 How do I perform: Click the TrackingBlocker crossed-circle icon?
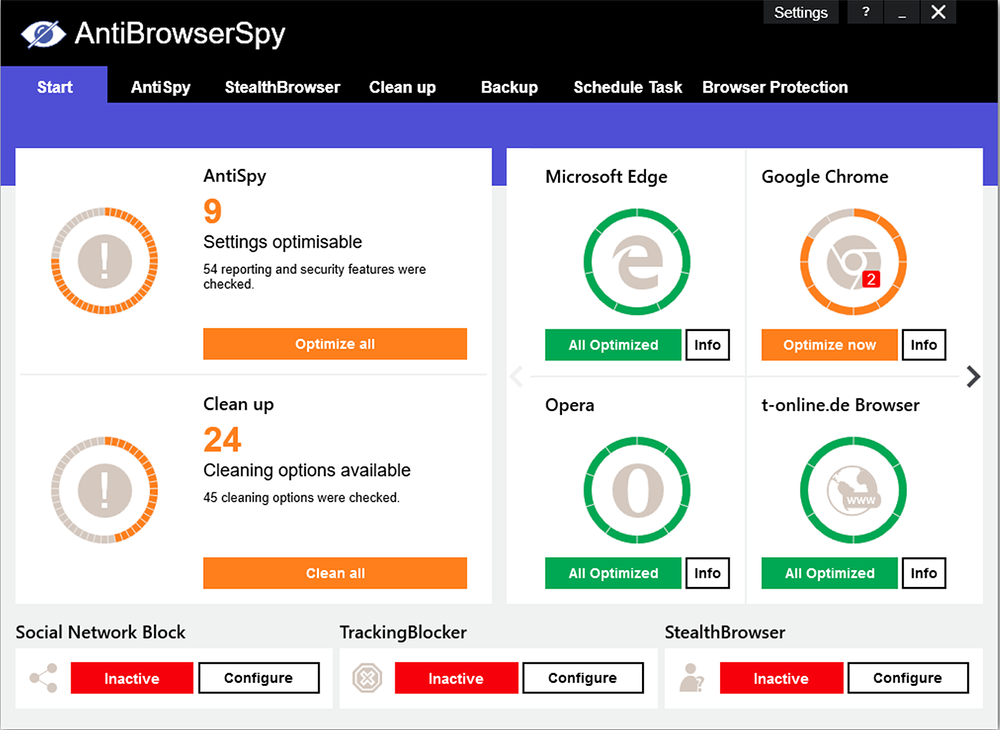tap(367, 679)
